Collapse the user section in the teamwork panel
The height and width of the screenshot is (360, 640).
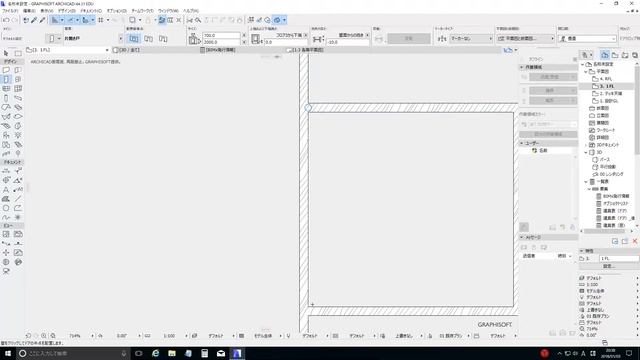(x=522, y=143)
